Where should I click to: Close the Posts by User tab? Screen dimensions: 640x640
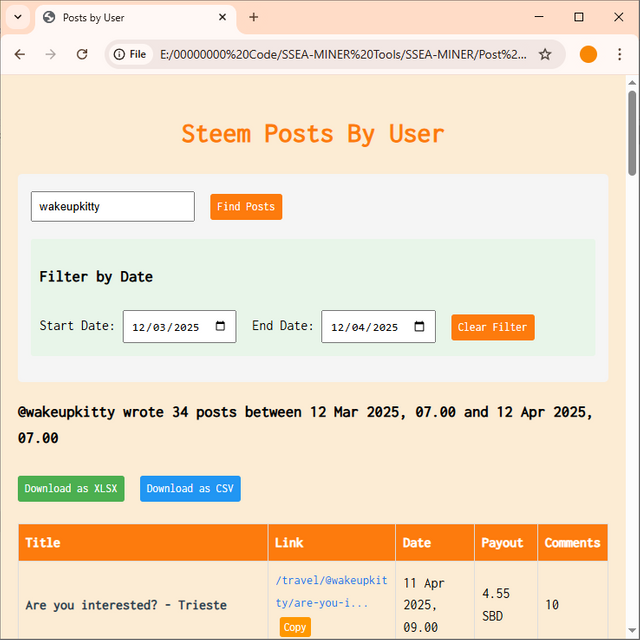pos(222,17)
